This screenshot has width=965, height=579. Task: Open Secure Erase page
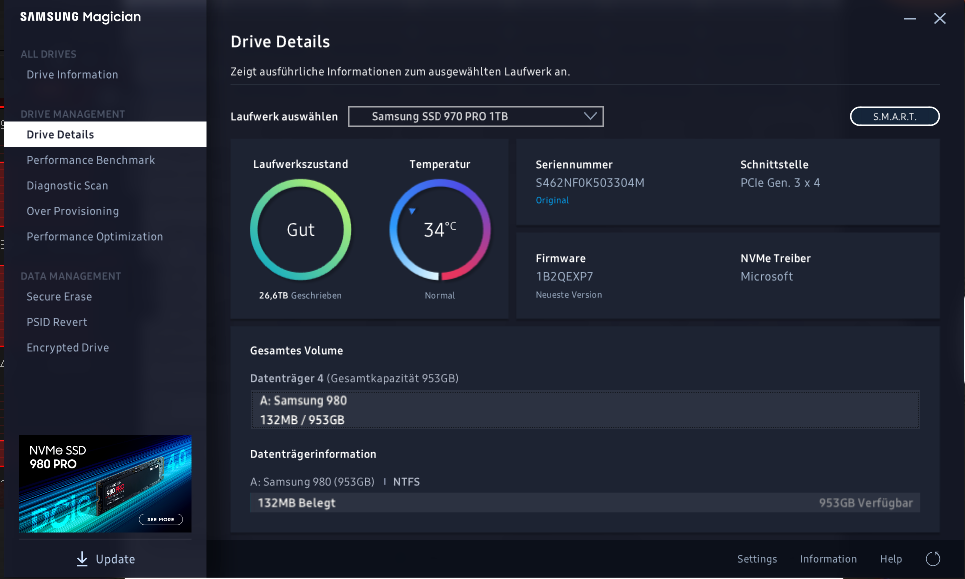(59, 297)
